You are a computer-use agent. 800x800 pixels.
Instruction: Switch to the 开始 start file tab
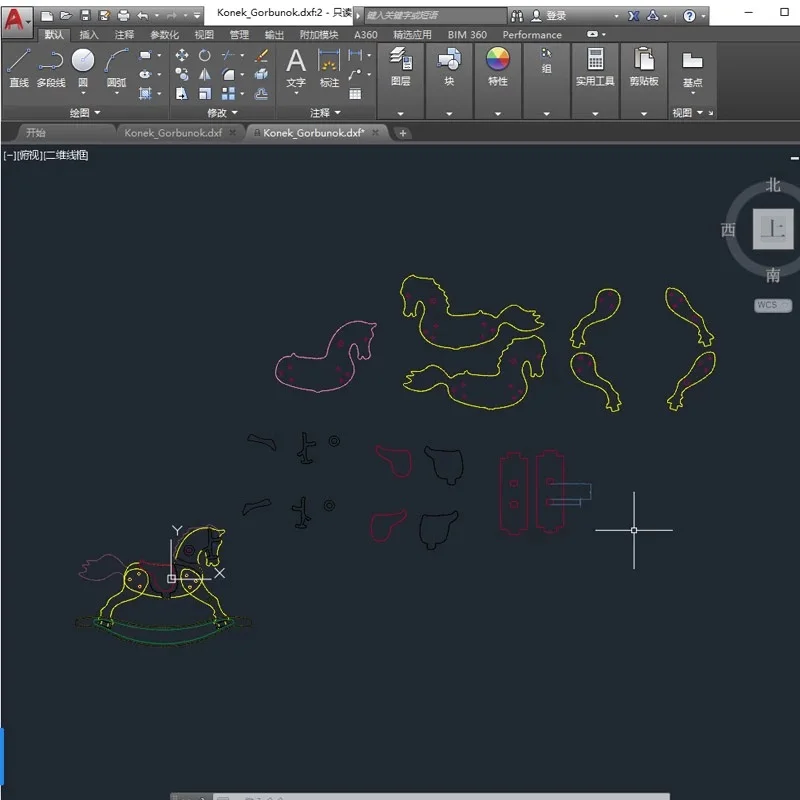click(x=36, y=133)
